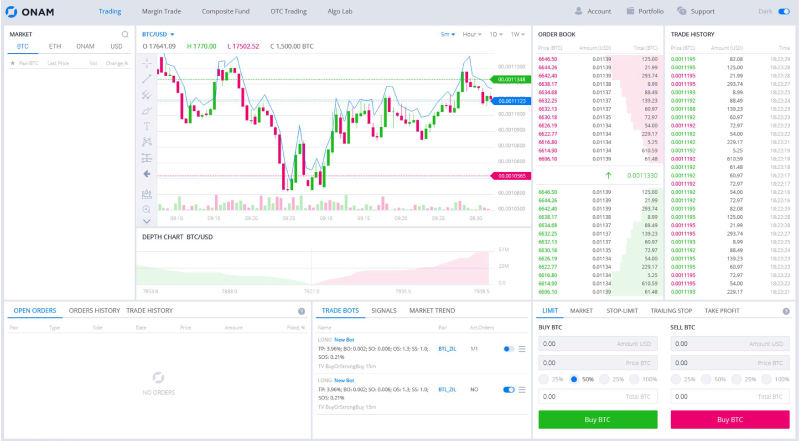Click the back arrow in chart toolbar
This screenshot has height=441, width=800.
[x=146, y=174]
